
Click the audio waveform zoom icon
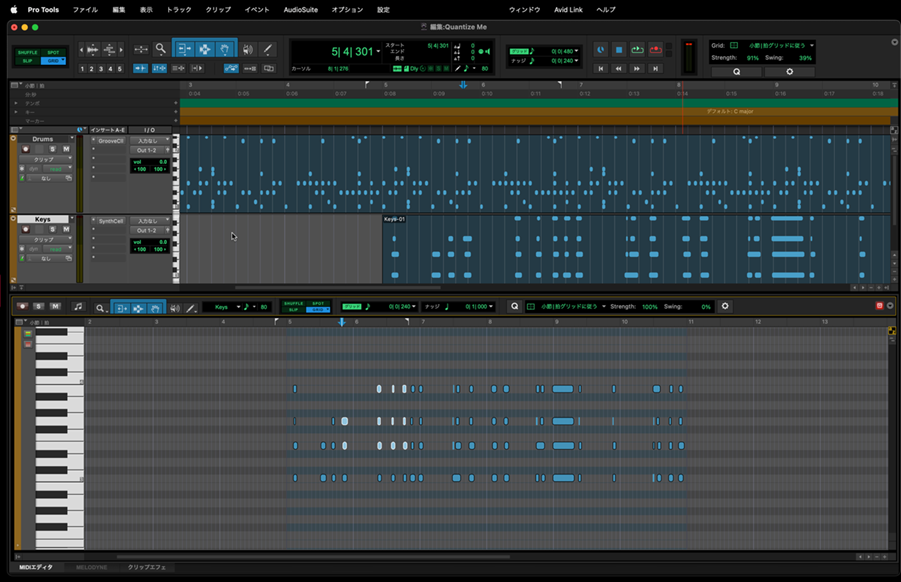pos(92,49)
